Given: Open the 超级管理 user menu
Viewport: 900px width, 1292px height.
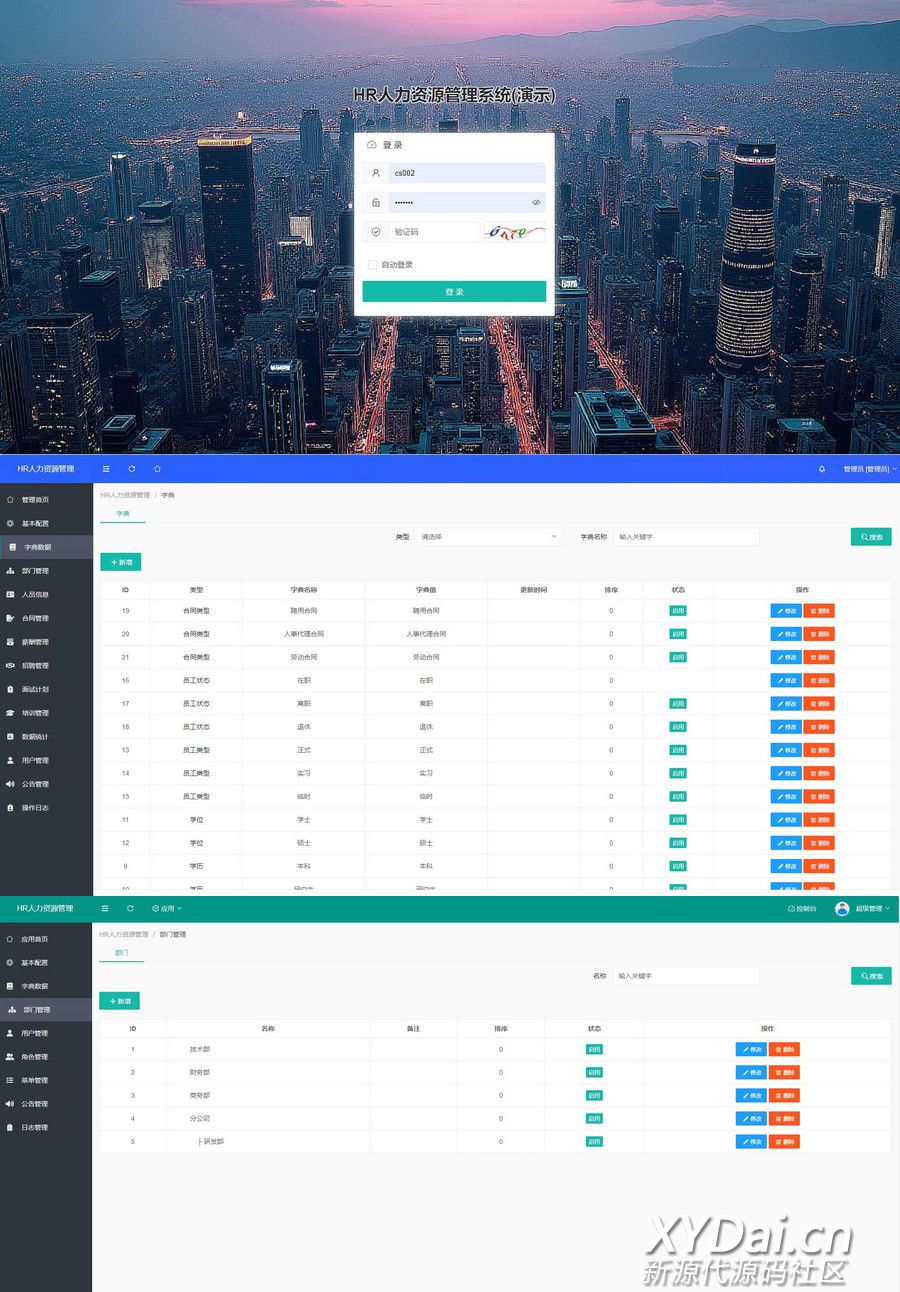Looking at the screenshot, I should click(864, 908).
